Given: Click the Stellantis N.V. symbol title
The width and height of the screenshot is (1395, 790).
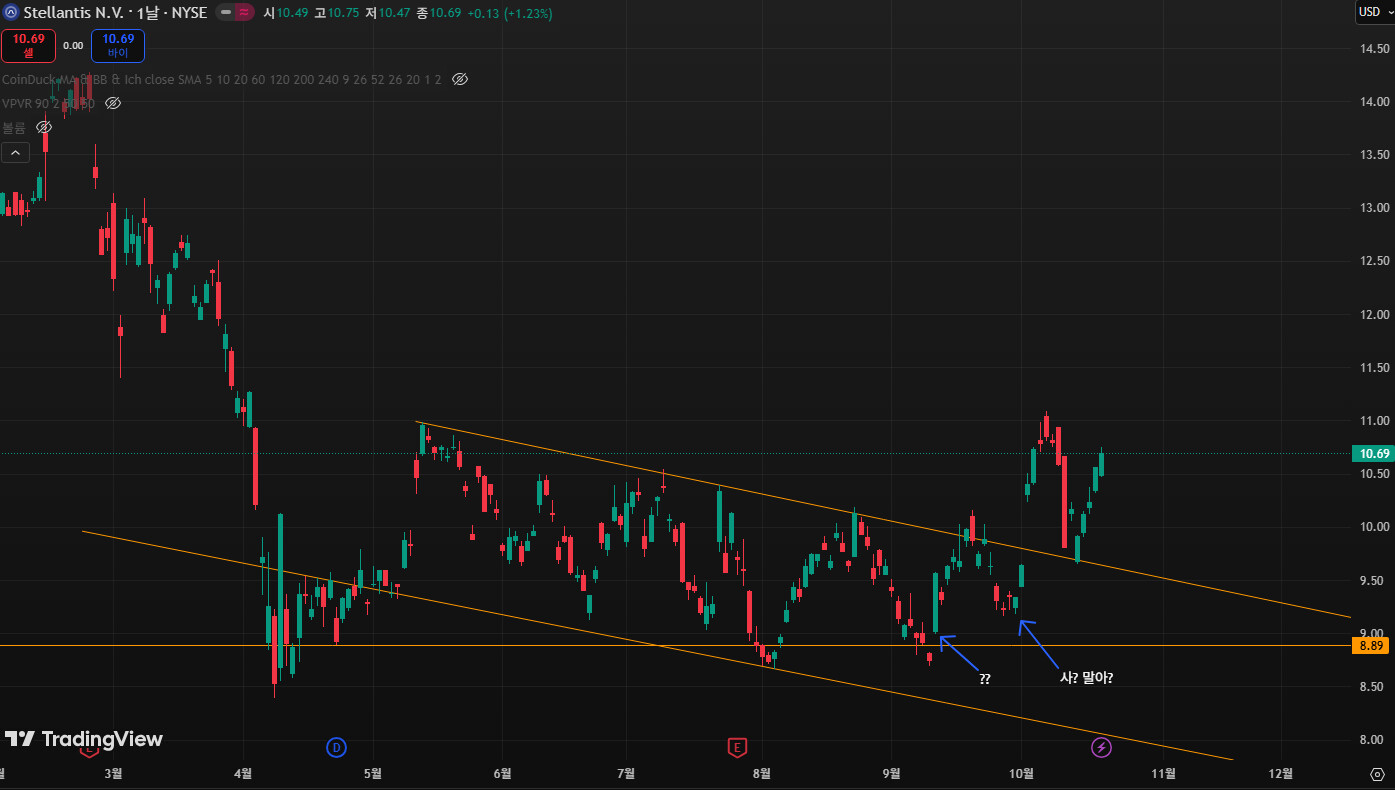Looking at the screenshot, I should coord(74,13).
